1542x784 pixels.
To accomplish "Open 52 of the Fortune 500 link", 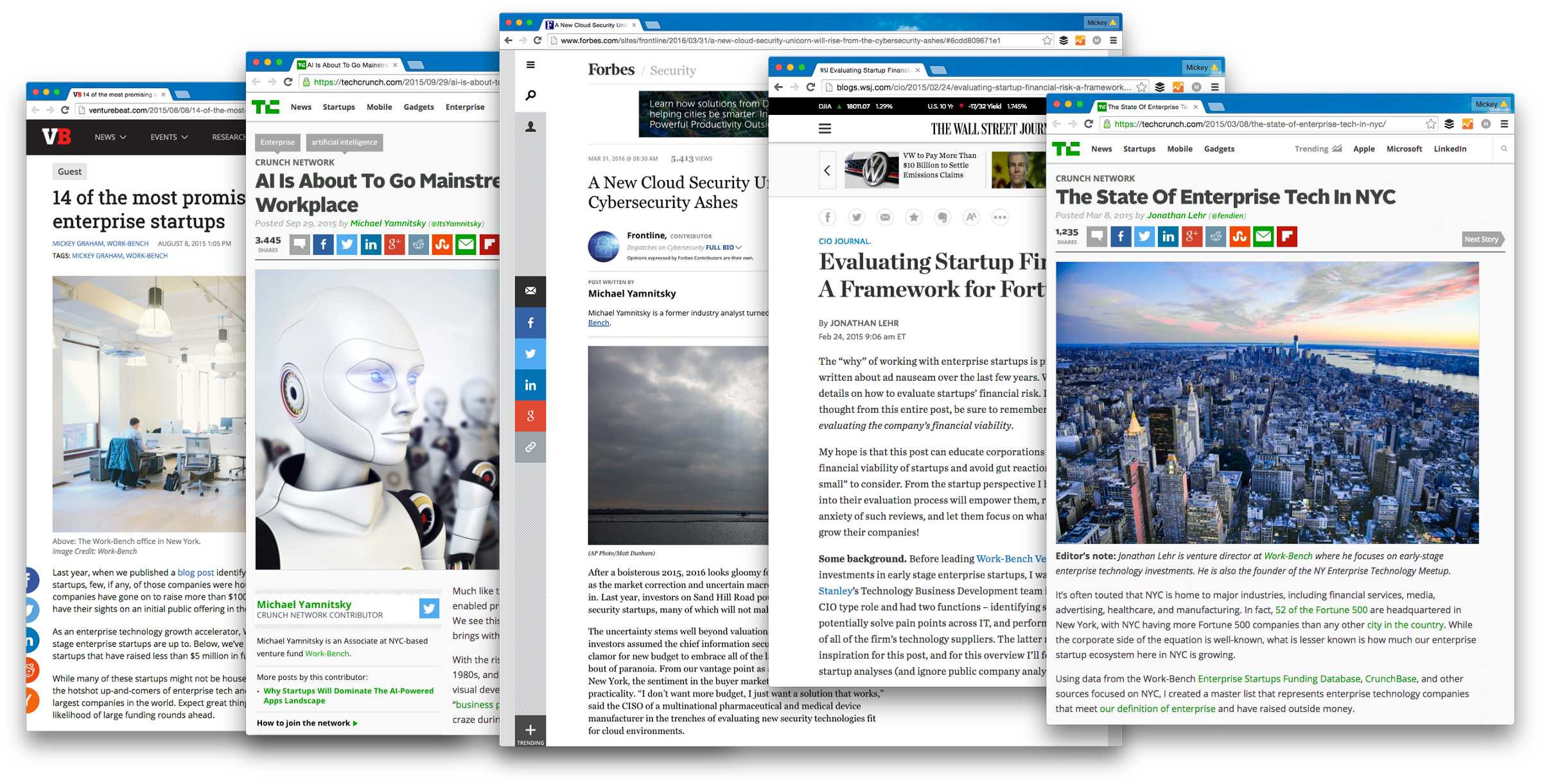I will pyautogui.click(x=1321, y=610).
